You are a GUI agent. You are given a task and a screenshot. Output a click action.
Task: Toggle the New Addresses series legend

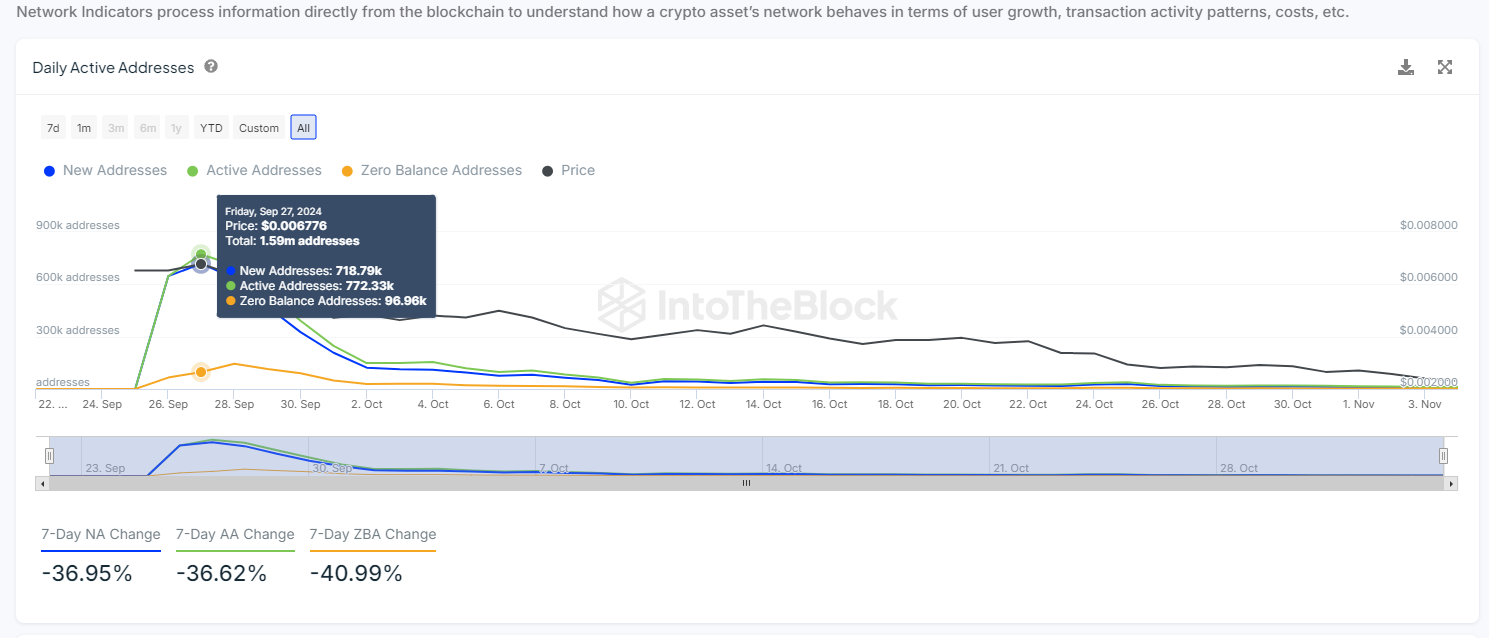coord(105,170)
